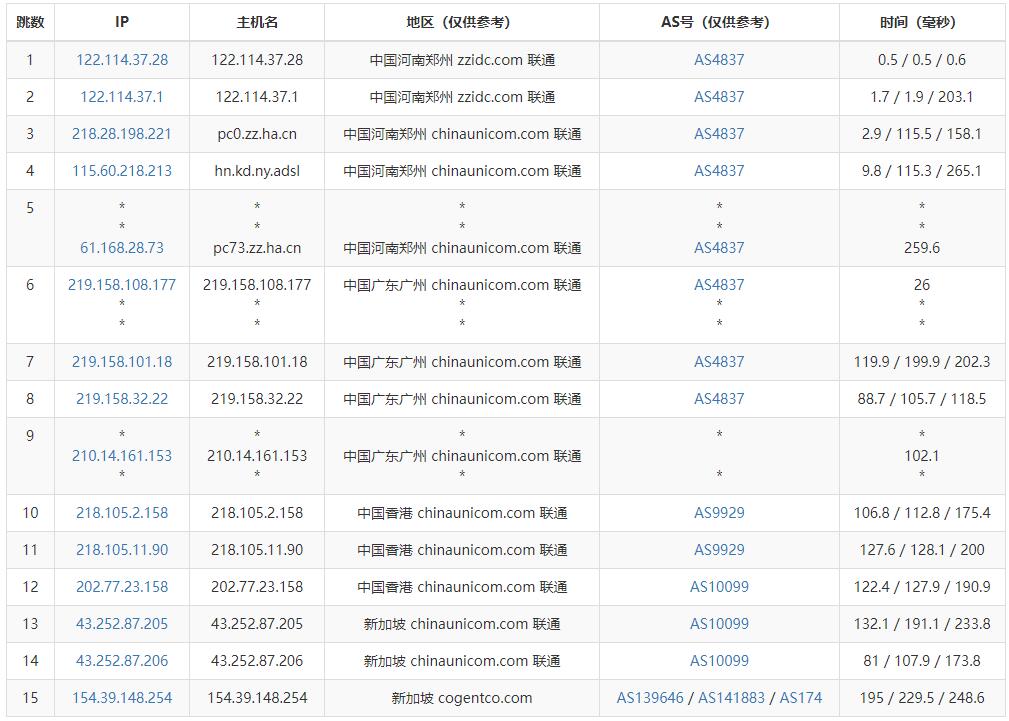Click the 210.14.161.153 IP link
Viewport: 1009px width, 721px height.
click(x=122, y=456)
